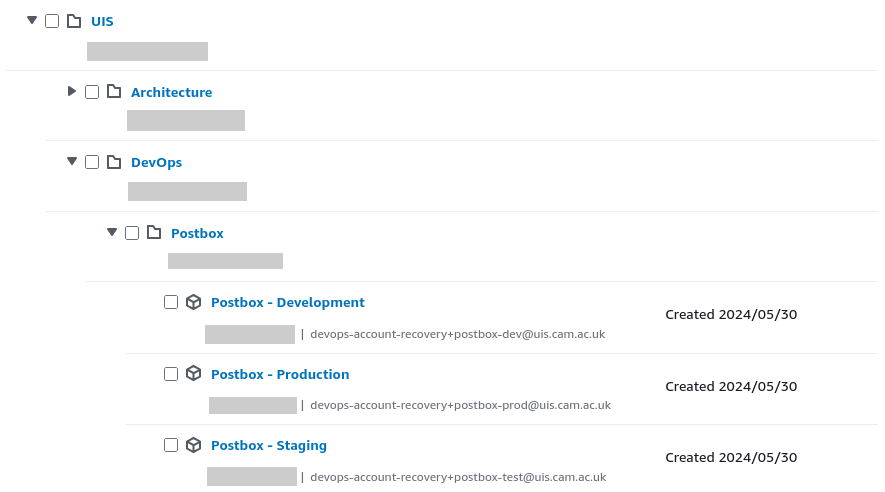Image resolution: width=885 pixels, height=492 pixels.
Task: Click the DevOps folder icon
Action: (x=114, y=162)
